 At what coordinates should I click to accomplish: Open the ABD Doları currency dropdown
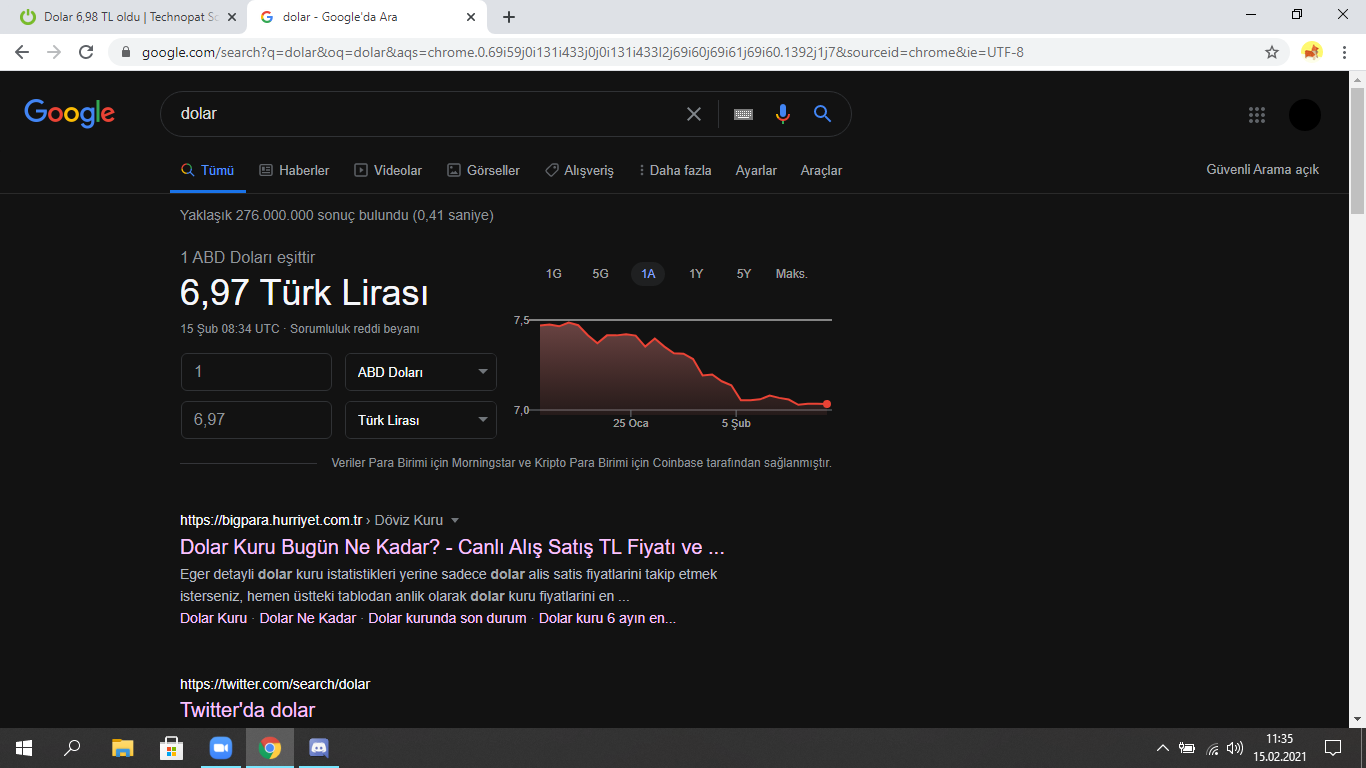tap(421, 372)
